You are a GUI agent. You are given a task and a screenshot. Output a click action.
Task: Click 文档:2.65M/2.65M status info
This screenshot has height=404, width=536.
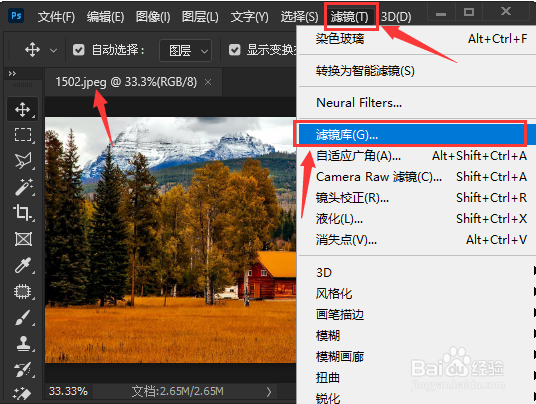[x=178, y=391]
